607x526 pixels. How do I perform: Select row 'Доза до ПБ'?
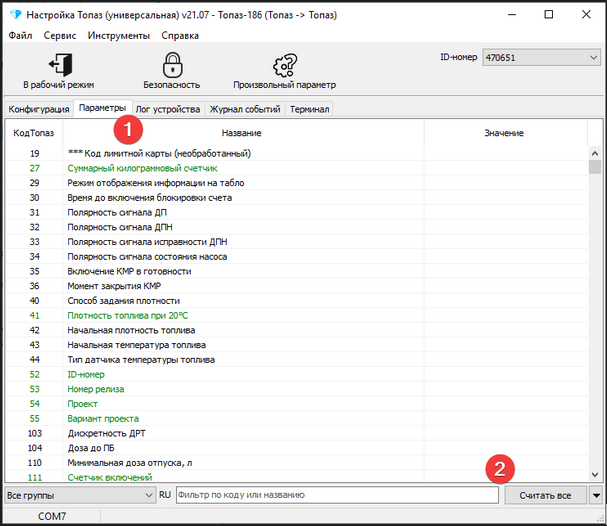[x=297, y=448]
